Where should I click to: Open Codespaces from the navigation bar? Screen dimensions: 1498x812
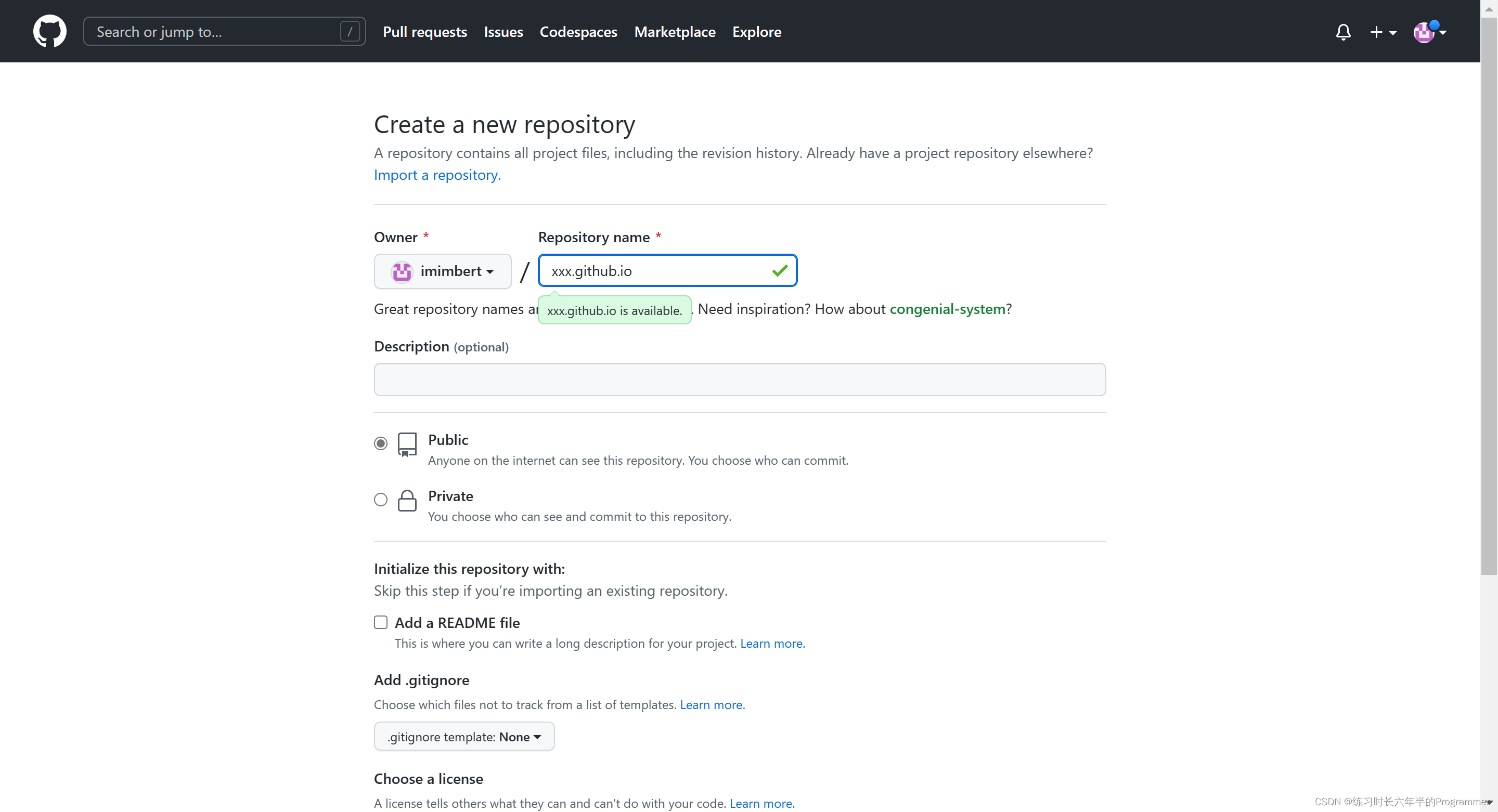(x=578, y=32)
